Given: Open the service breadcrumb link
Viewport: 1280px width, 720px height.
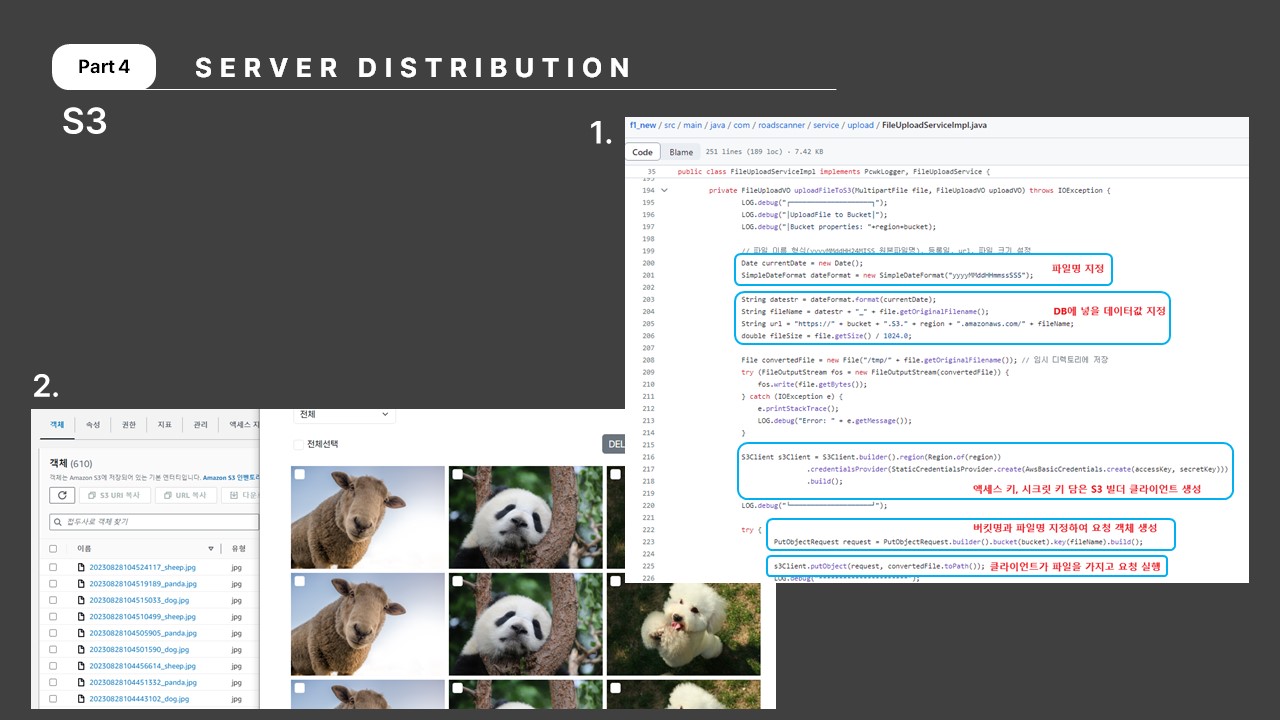Looking at the screenshot, I should pos(826,125).
